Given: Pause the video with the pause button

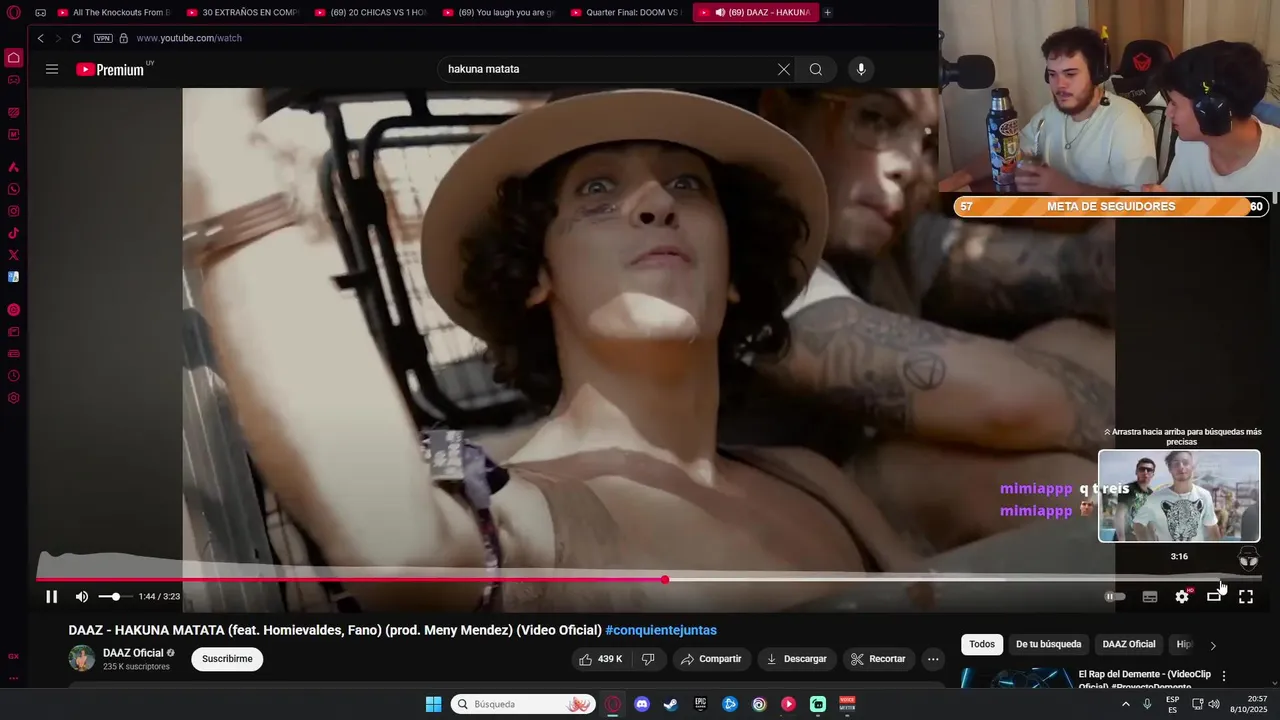Looking at the screenshot, I should click(51, 597).
